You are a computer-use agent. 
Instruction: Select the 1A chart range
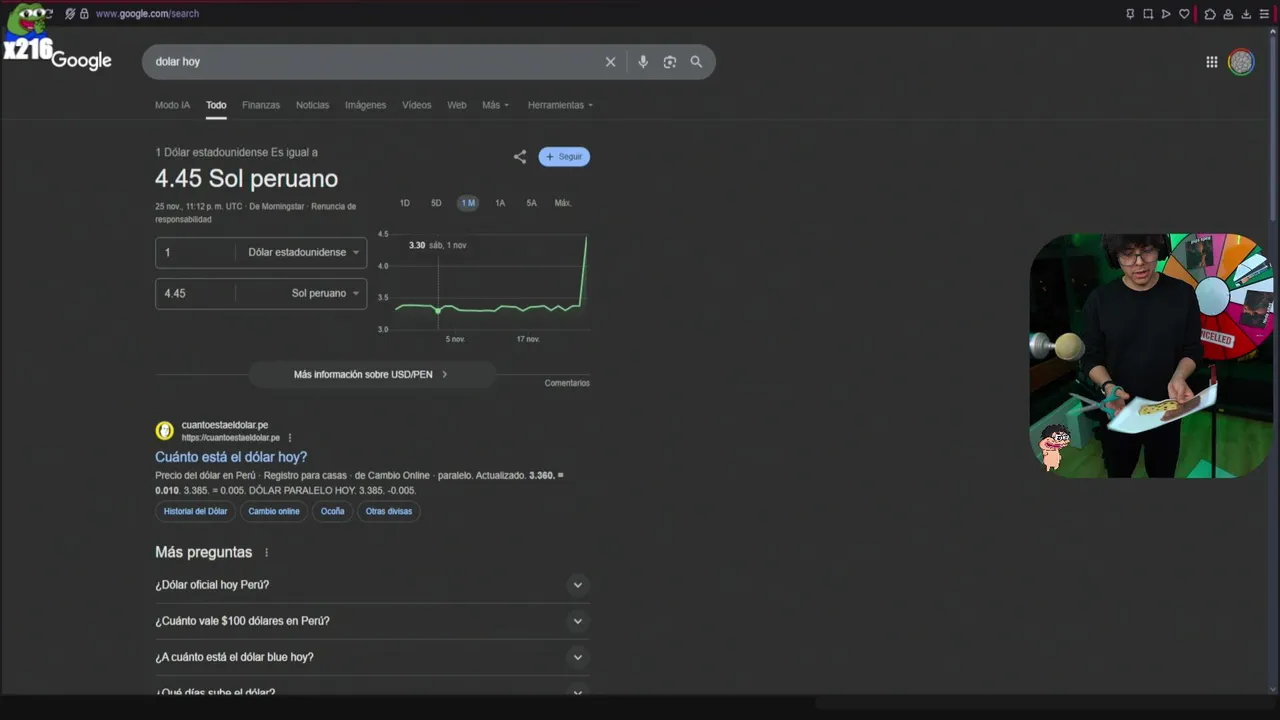click(x=500, y=203)
